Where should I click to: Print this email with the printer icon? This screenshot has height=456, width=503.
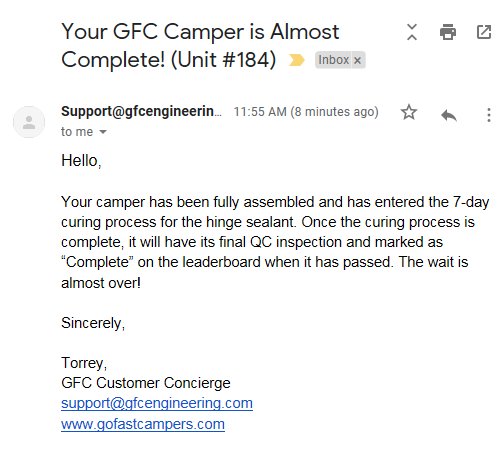(x=448, y=32)
